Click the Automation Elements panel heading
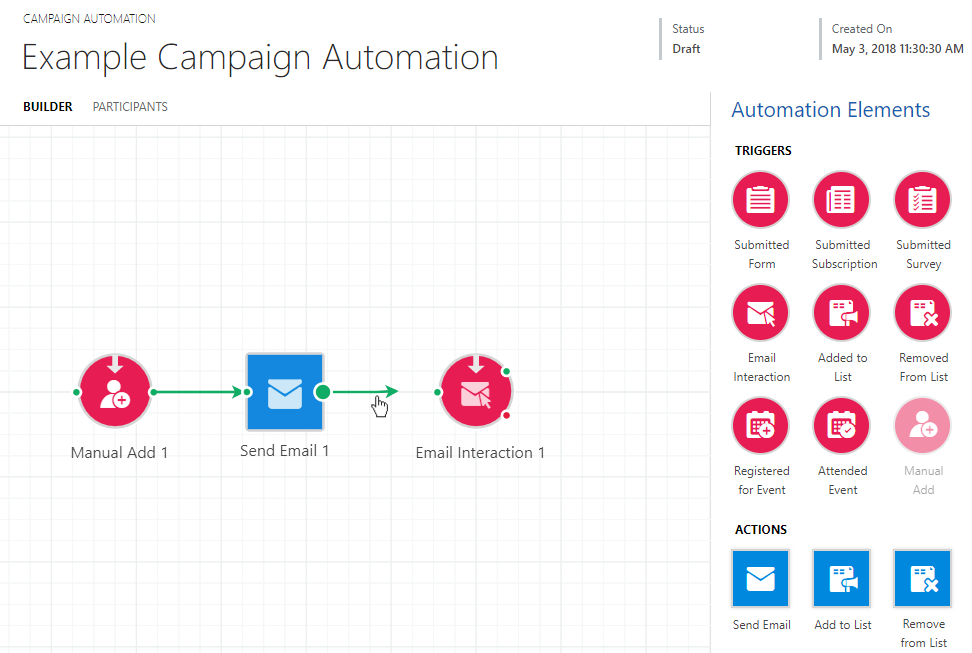This screenshot has height=653, width=972. tap(831, 110)
